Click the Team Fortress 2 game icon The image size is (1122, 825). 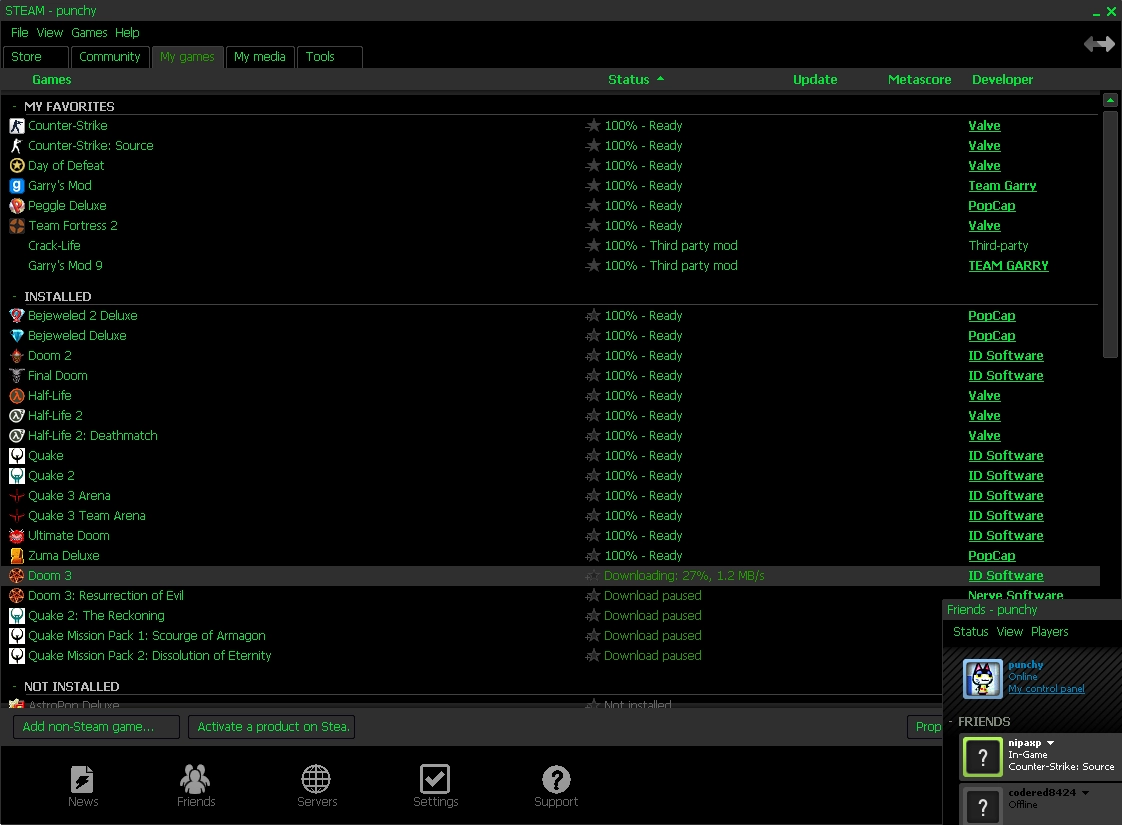tap(16, 226)
